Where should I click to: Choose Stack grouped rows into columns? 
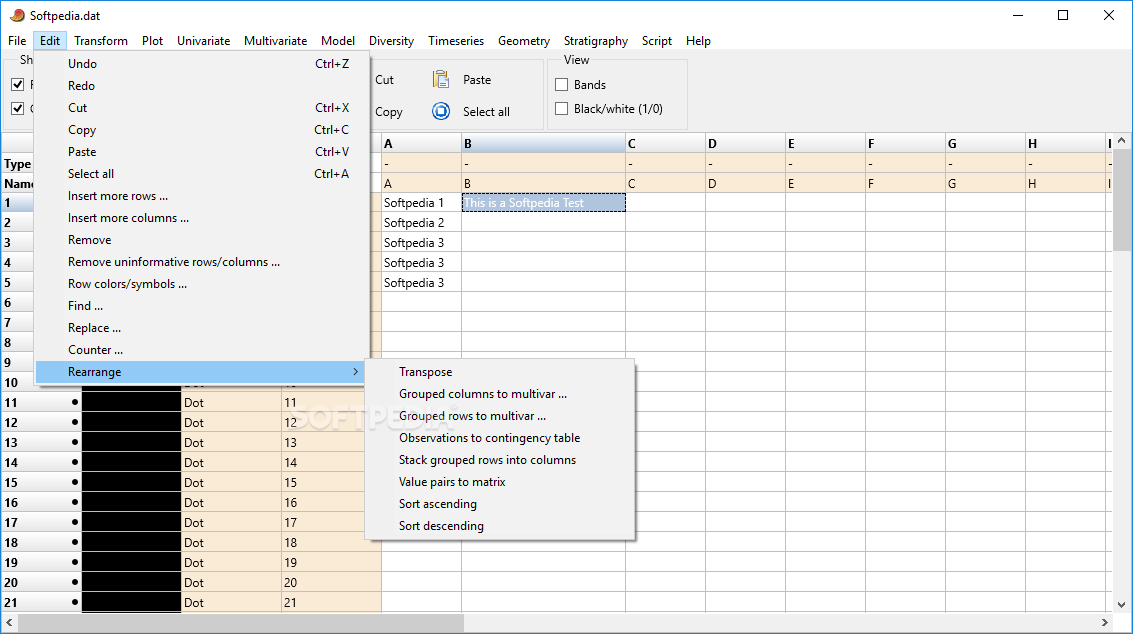point(500,460)
